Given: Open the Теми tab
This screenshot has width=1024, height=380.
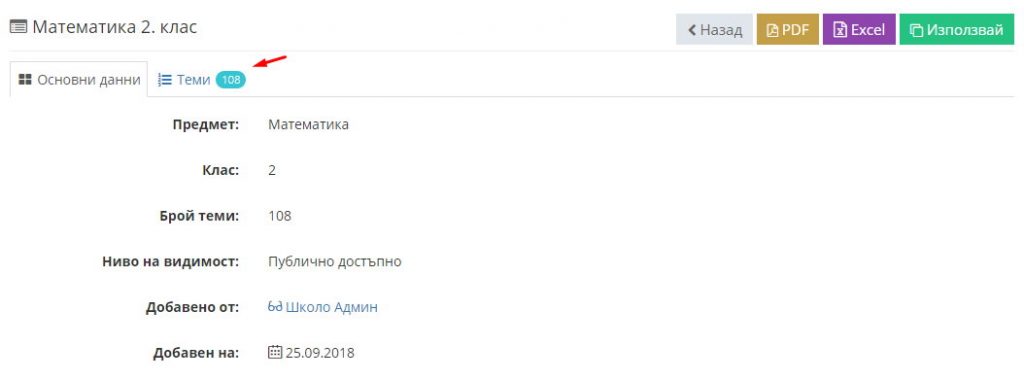Looking at the screenshot, I should click(202, 80).
